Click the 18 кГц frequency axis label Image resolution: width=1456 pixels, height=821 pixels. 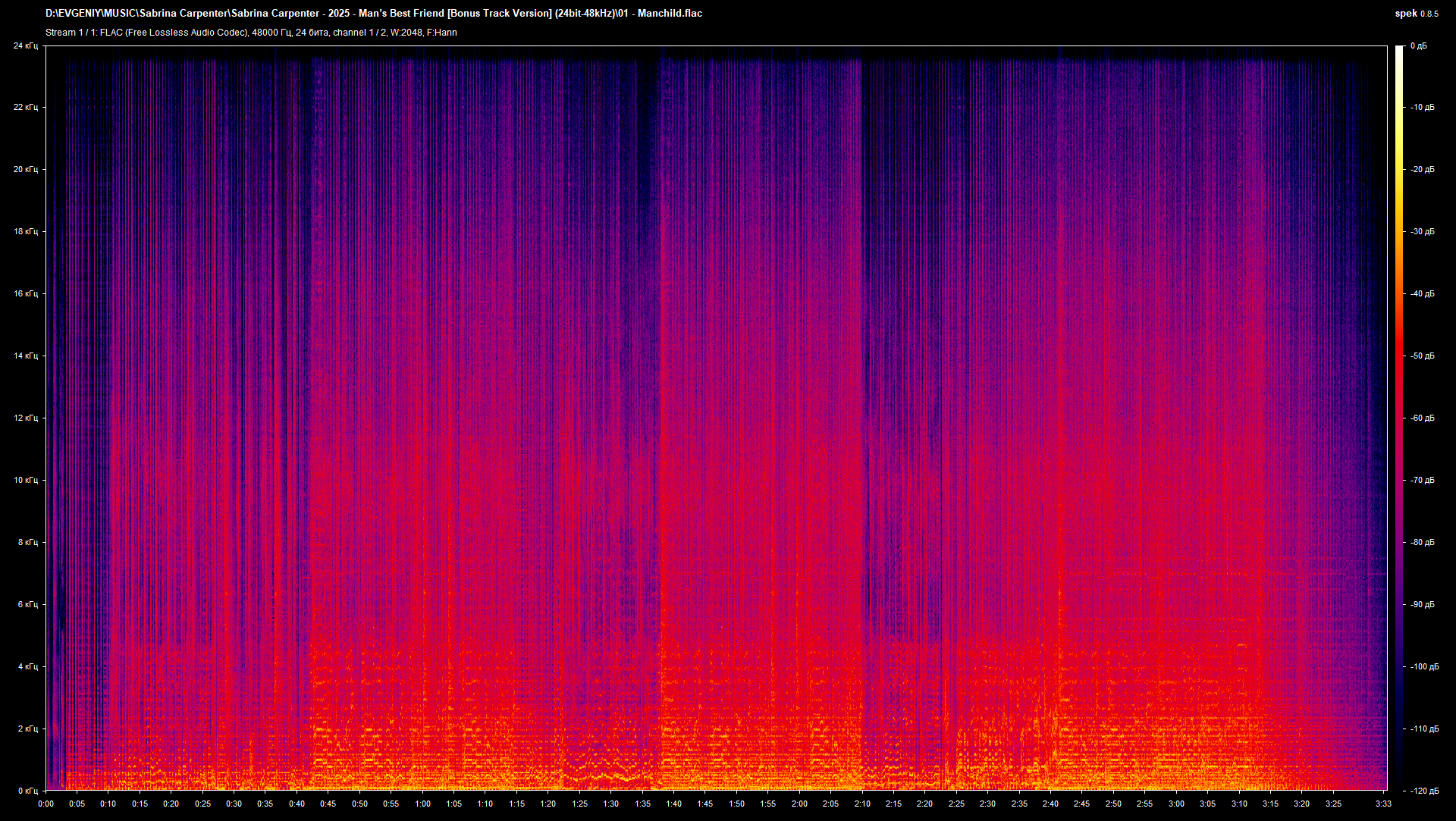25,231
